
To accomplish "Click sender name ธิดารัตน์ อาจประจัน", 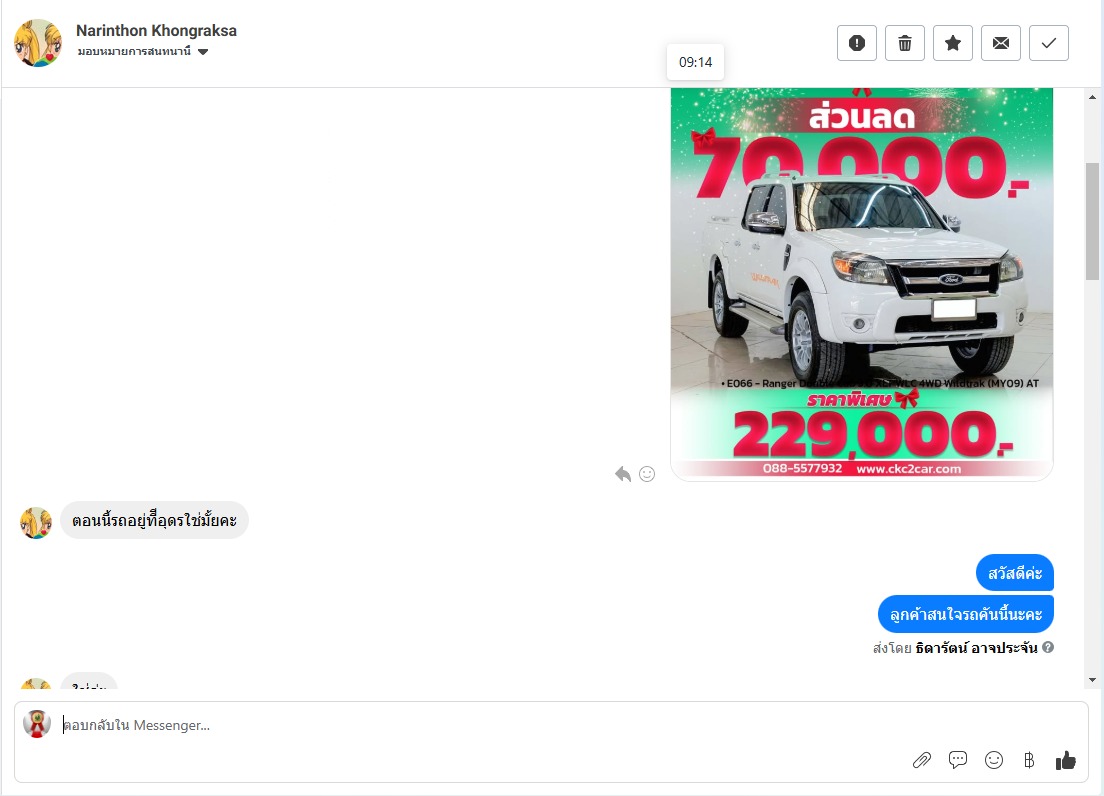I will coord(976,647).
